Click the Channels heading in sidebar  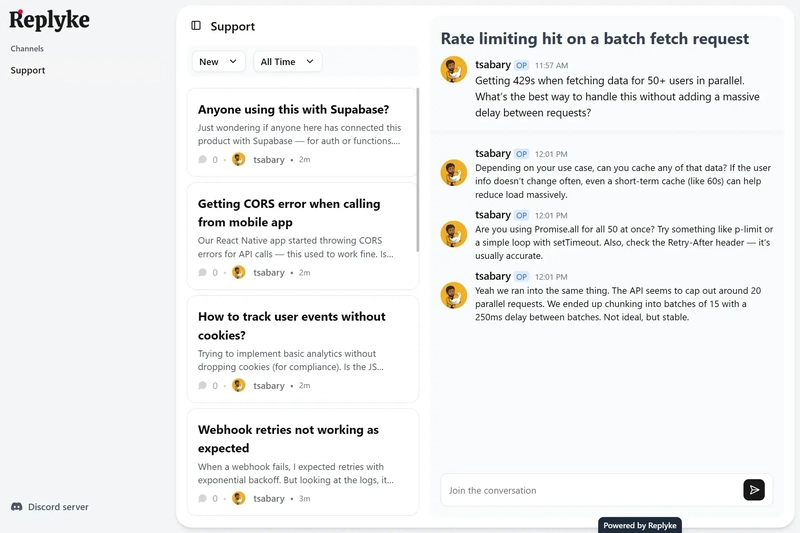(27, 49)
